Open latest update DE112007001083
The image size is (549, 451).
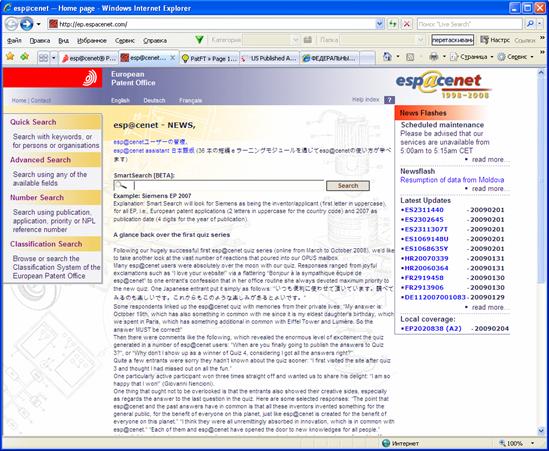click(435, 298)
